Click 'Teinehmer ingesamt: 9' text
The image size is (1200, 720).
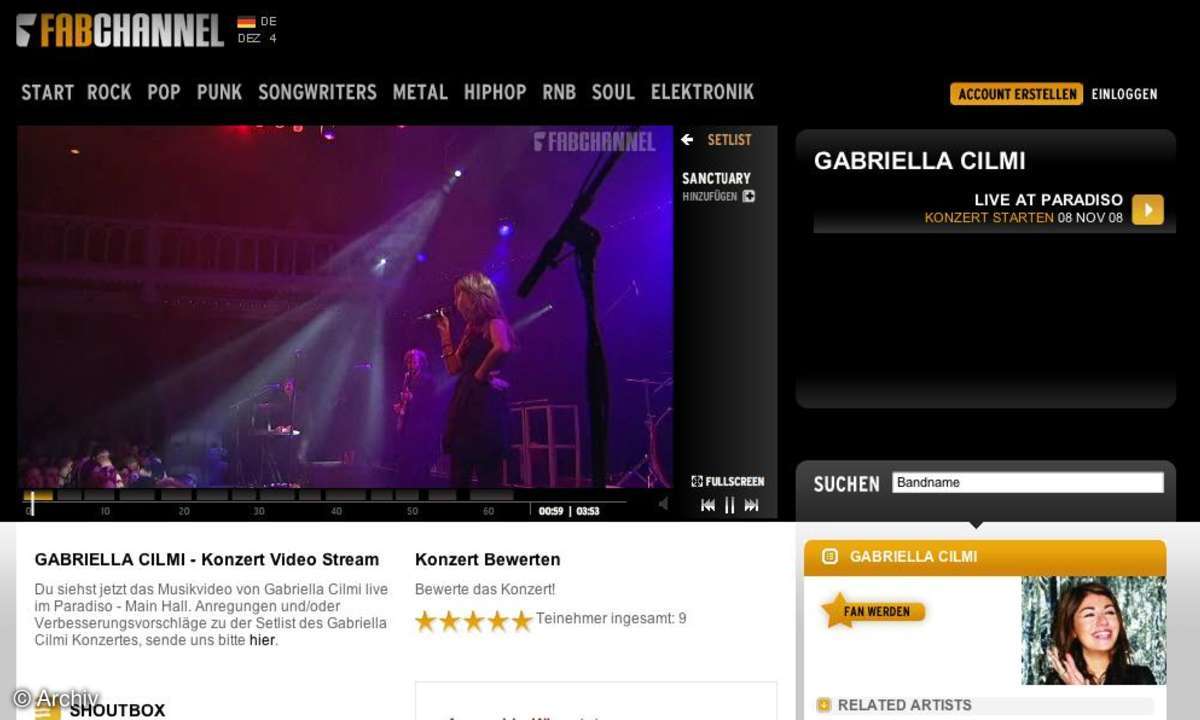pos(611,618)
